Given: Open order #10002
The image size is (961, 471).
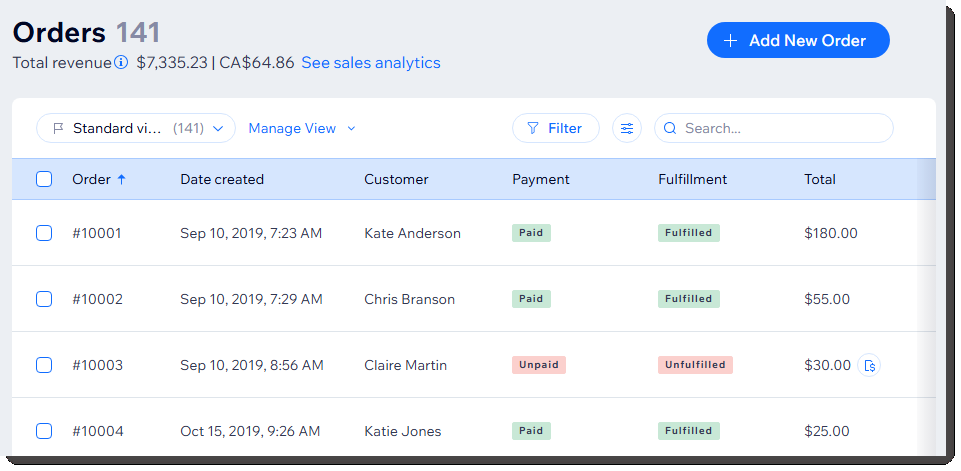Looking at the screenshot, I should [x=97, y=299].
